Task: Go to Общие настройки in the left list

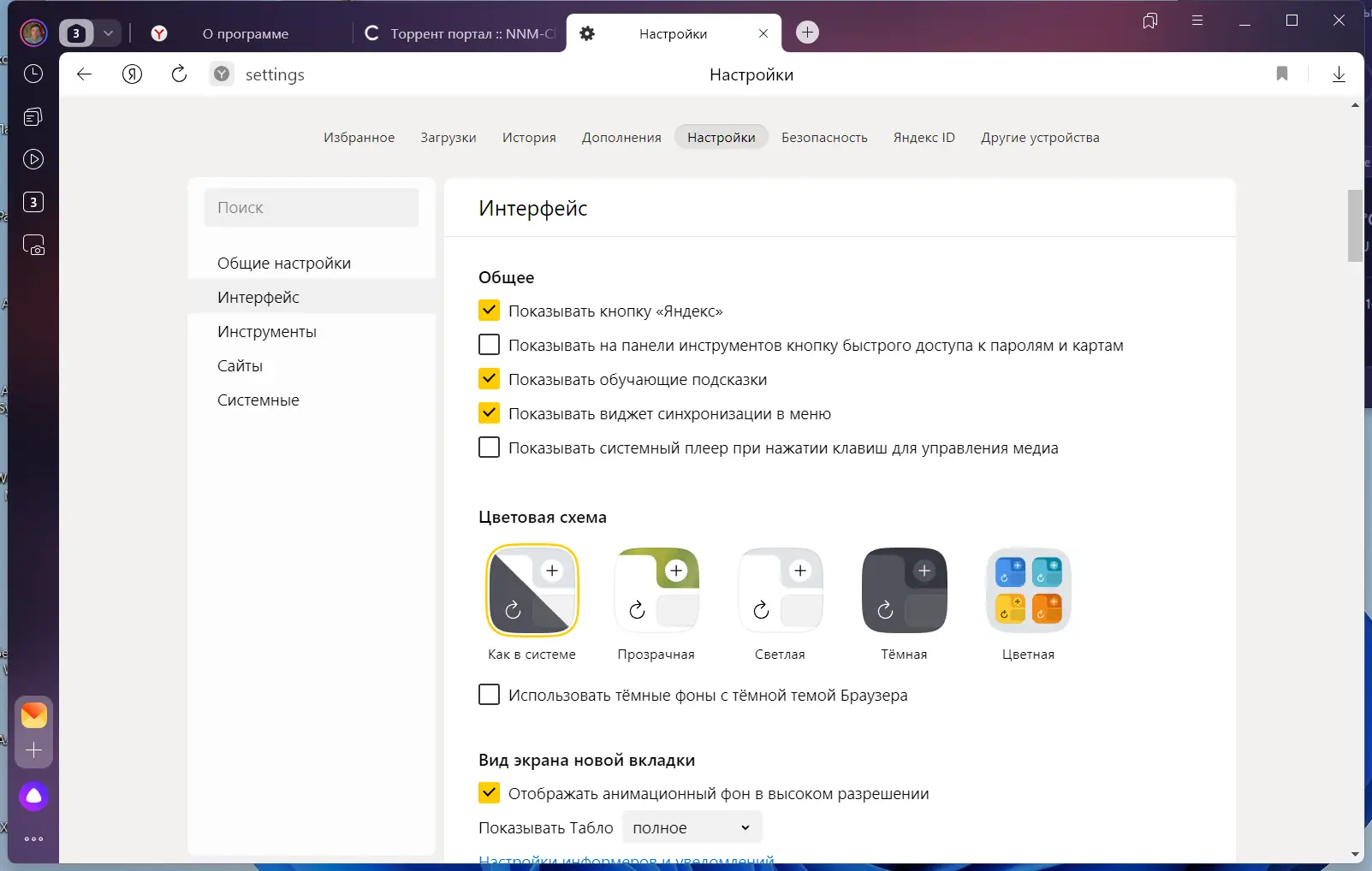Action: tap(312, 263)
